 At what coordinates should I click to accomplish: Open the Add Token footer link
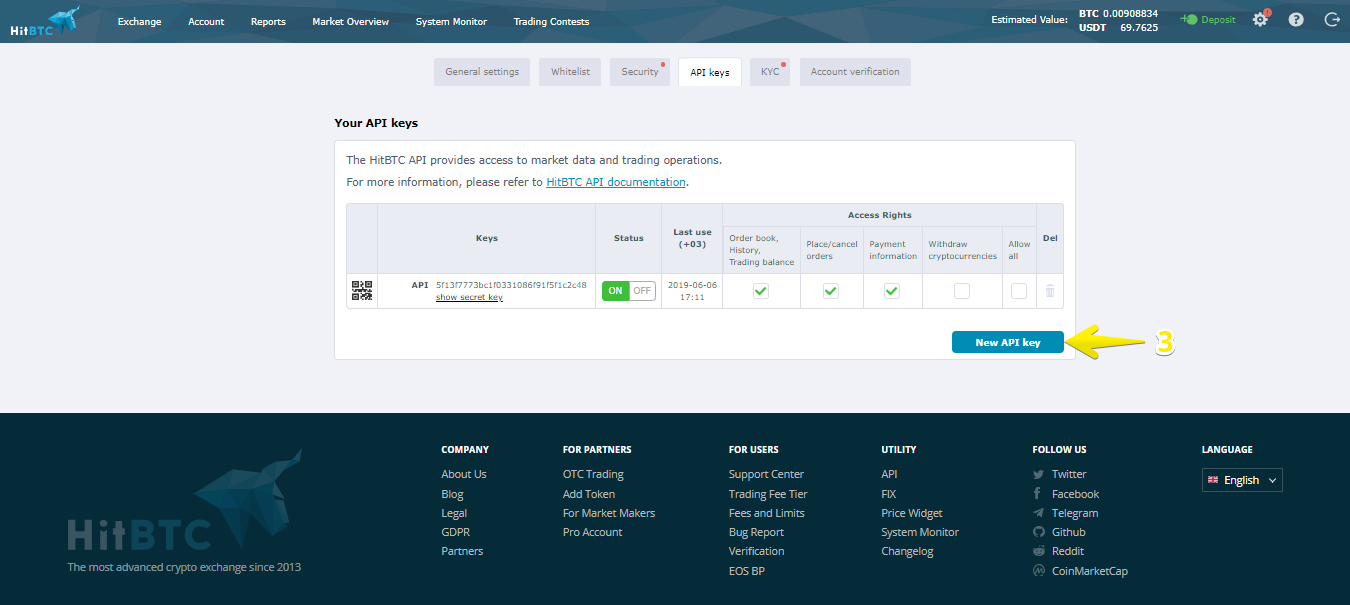(x=589, y=494)
